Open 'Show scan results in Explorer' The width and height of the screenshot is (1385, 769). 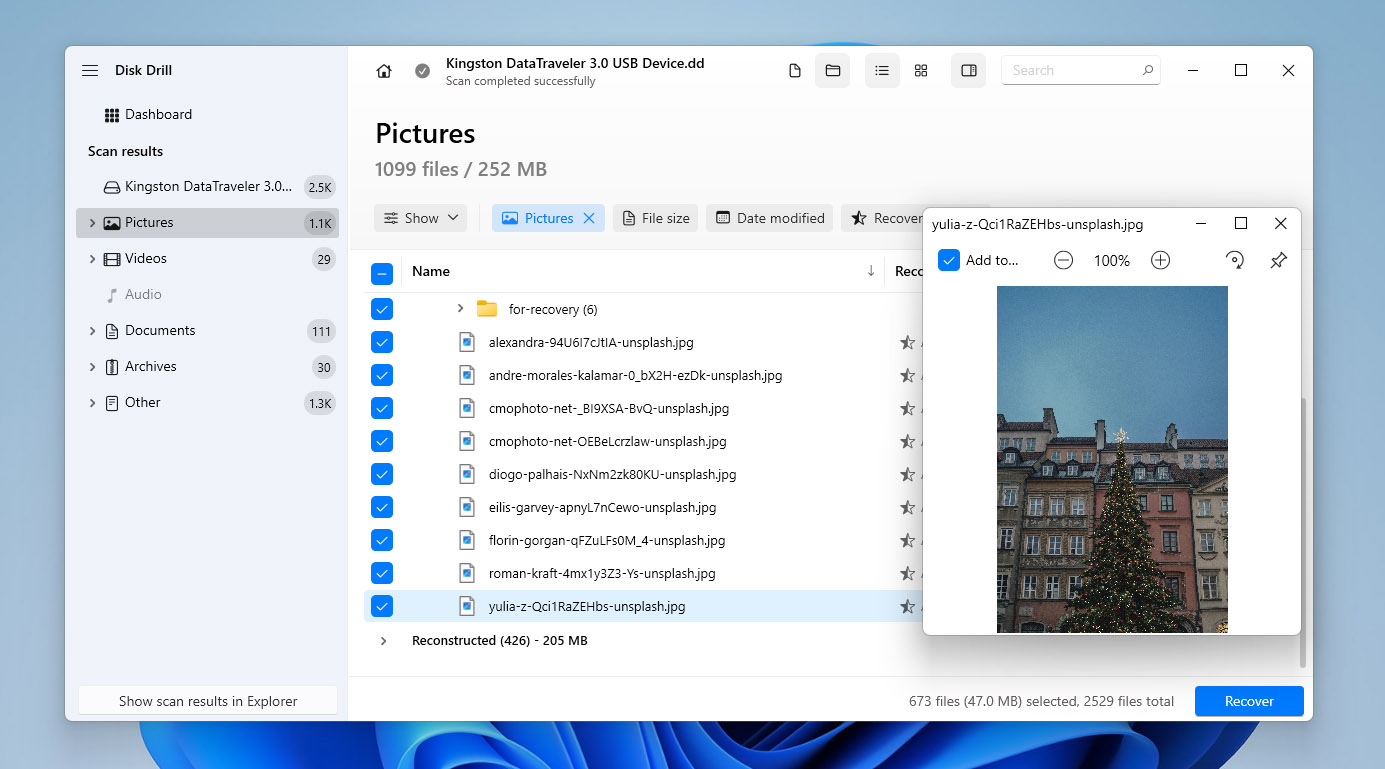click(207, 701)
